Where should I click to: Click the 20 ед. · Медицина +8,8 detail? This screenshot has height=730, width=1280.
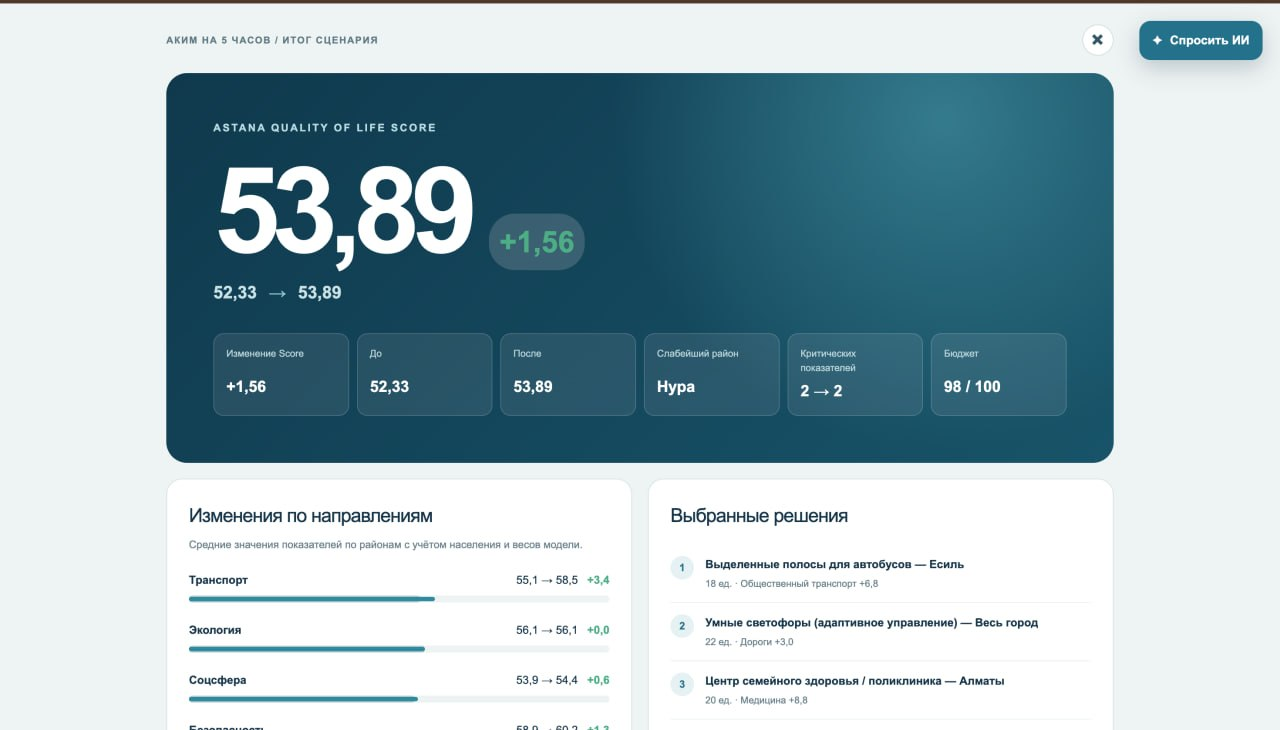tap(756, 700)
